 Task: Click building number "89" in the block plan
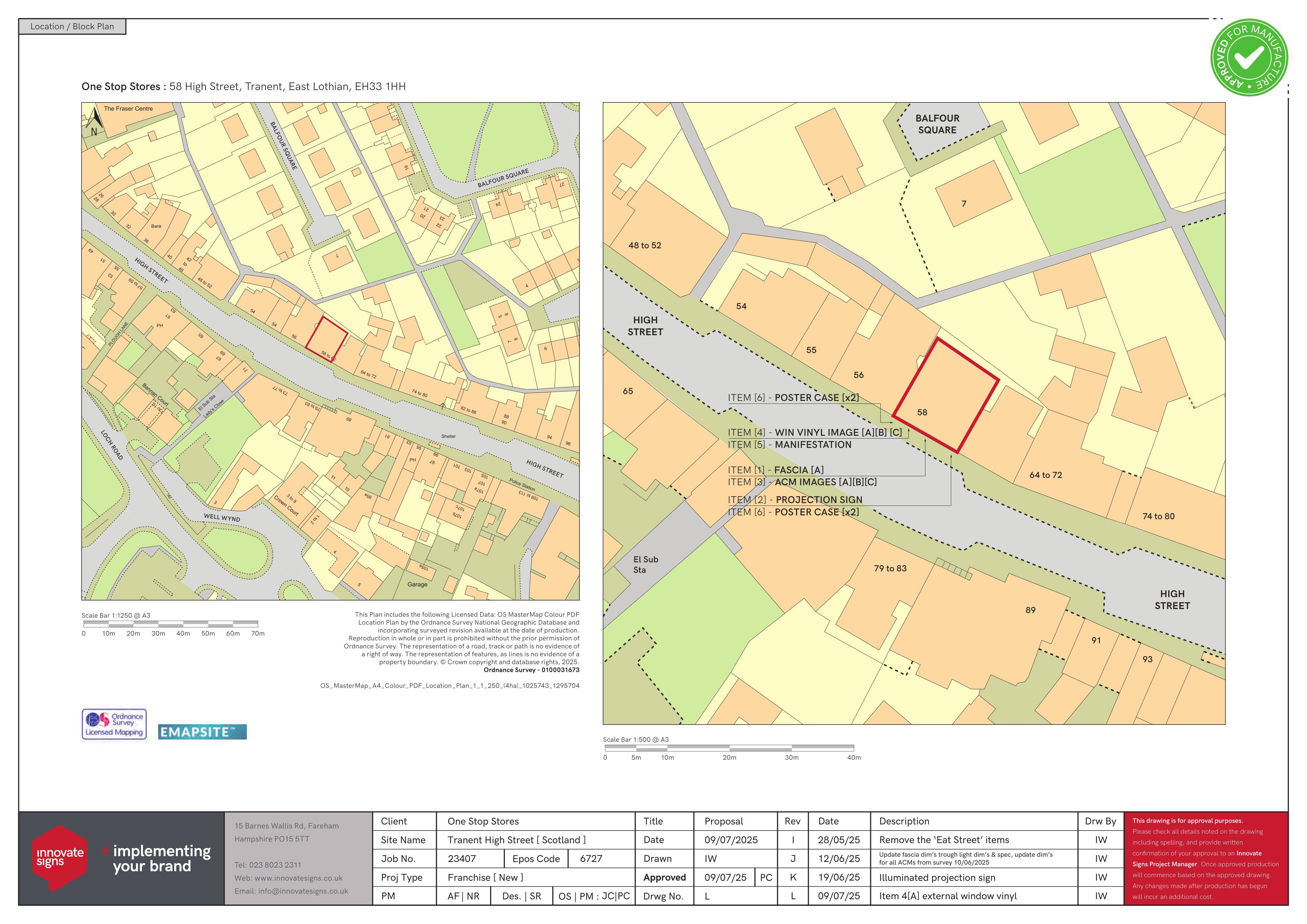1030,610
